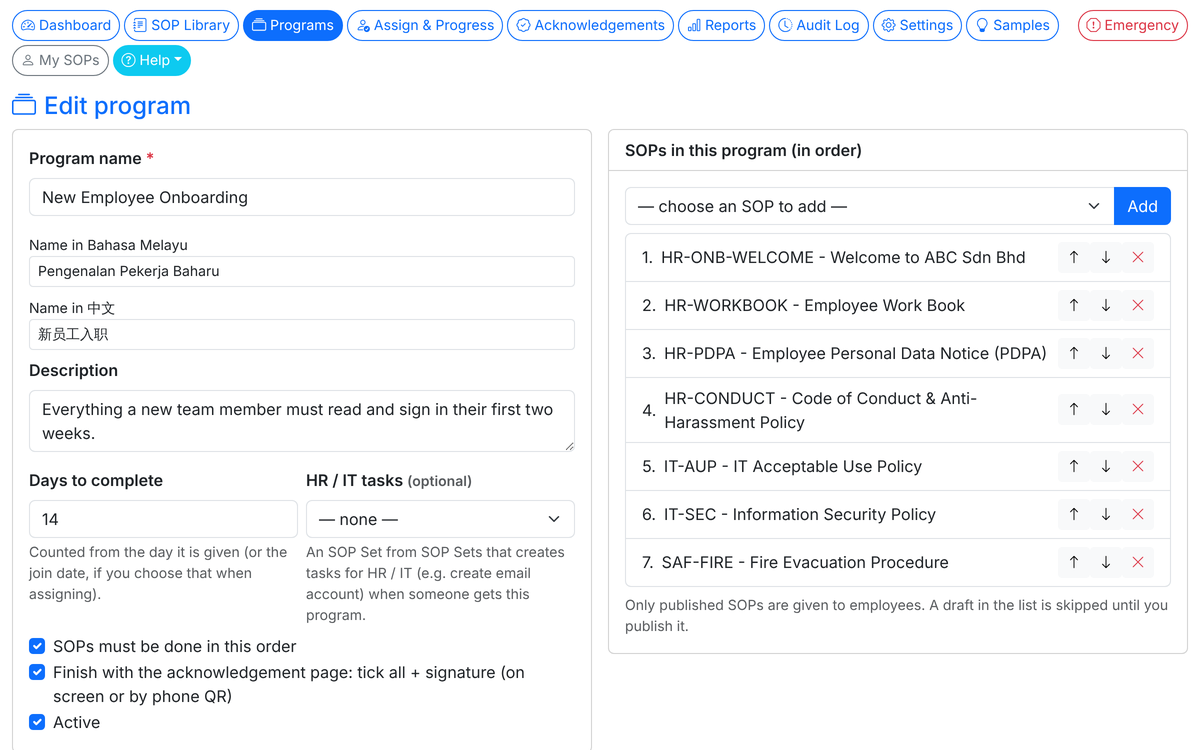
Task: Focus the Program name field
Action: point(302,197)
